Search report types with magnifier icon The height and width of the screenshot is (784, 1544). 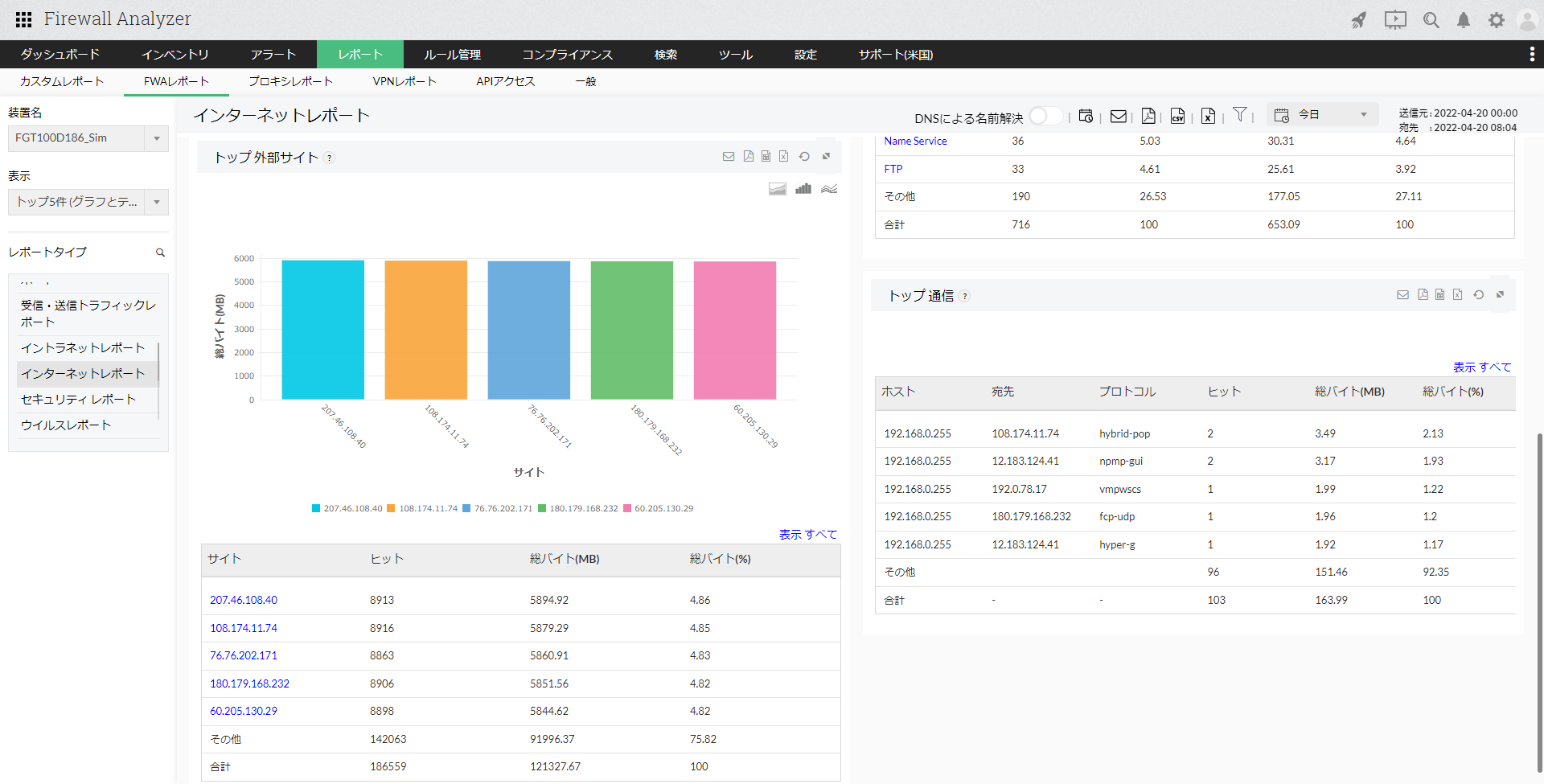point(160,252)
